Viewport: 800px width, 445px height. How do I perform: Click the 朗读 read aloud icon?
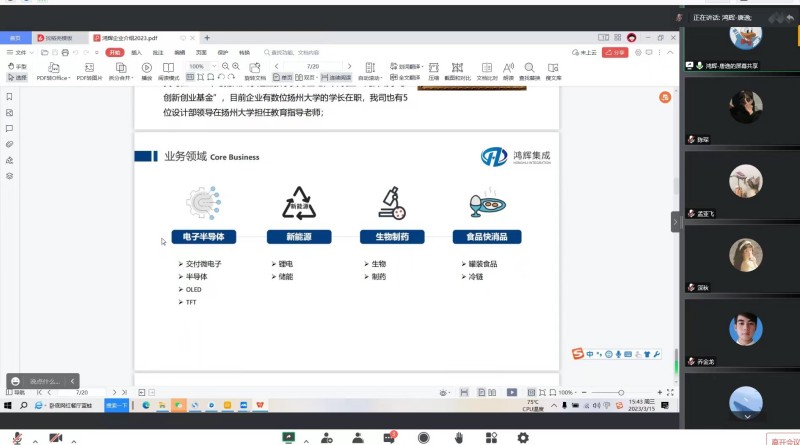click(508, 68)
